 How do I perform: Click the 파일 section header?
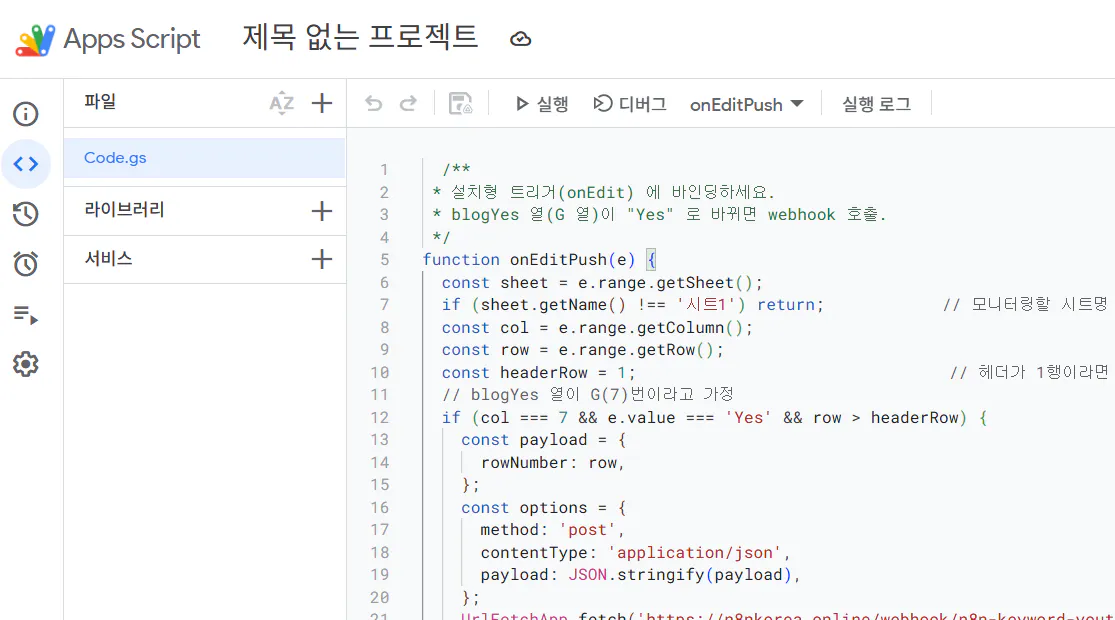coord(100,102)
